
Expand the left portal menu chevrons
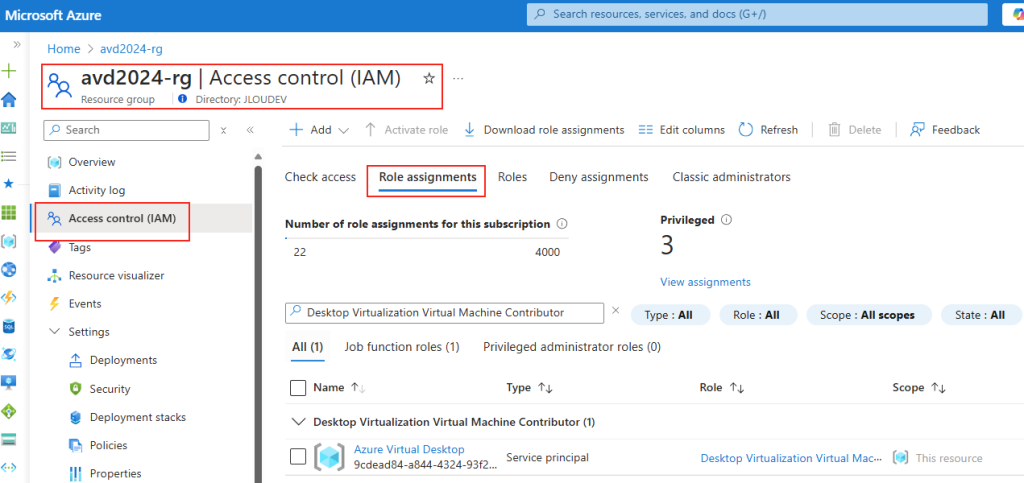click(x=17, y=44)
